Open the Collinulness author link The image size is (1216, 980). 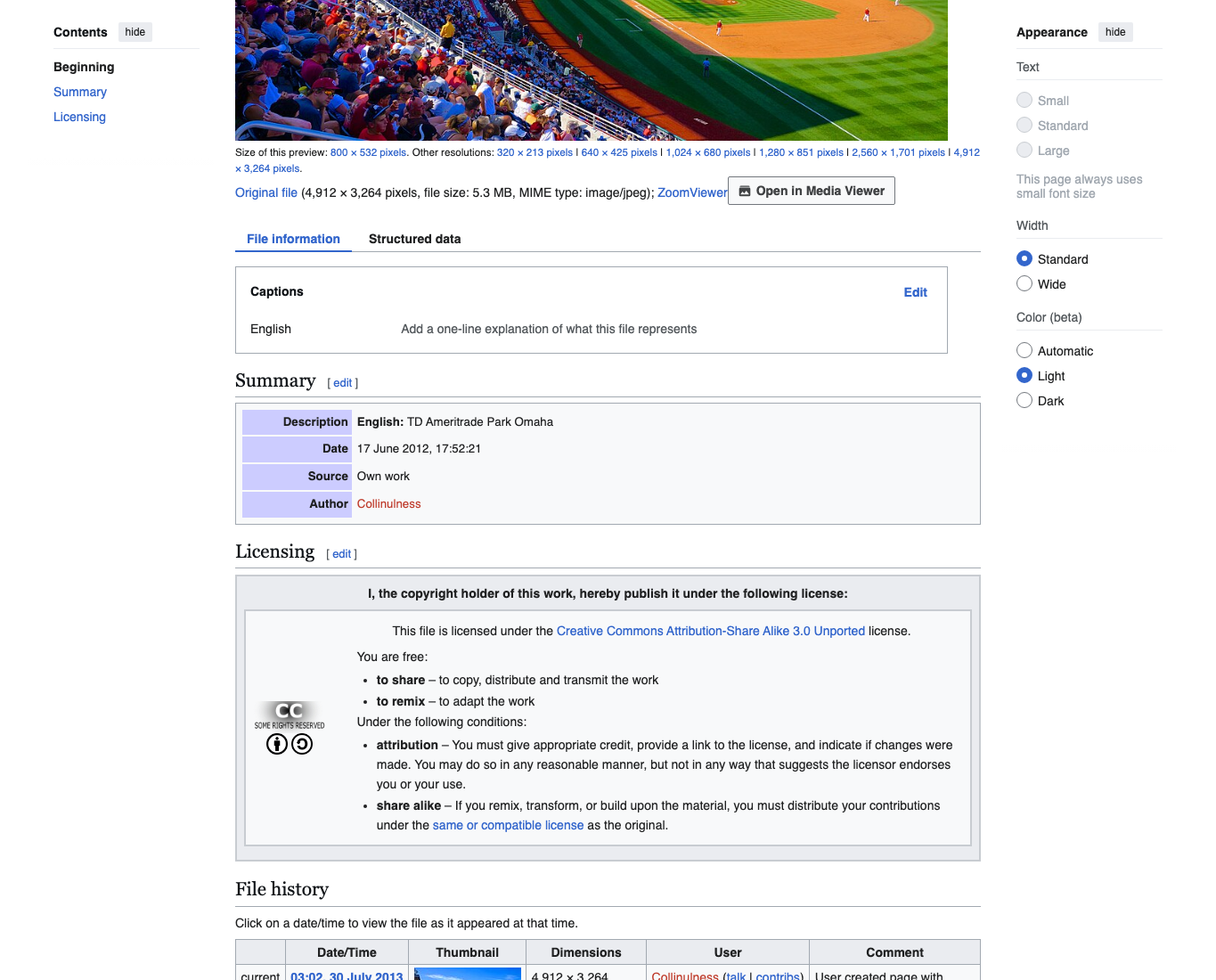(x=388, y=503)
